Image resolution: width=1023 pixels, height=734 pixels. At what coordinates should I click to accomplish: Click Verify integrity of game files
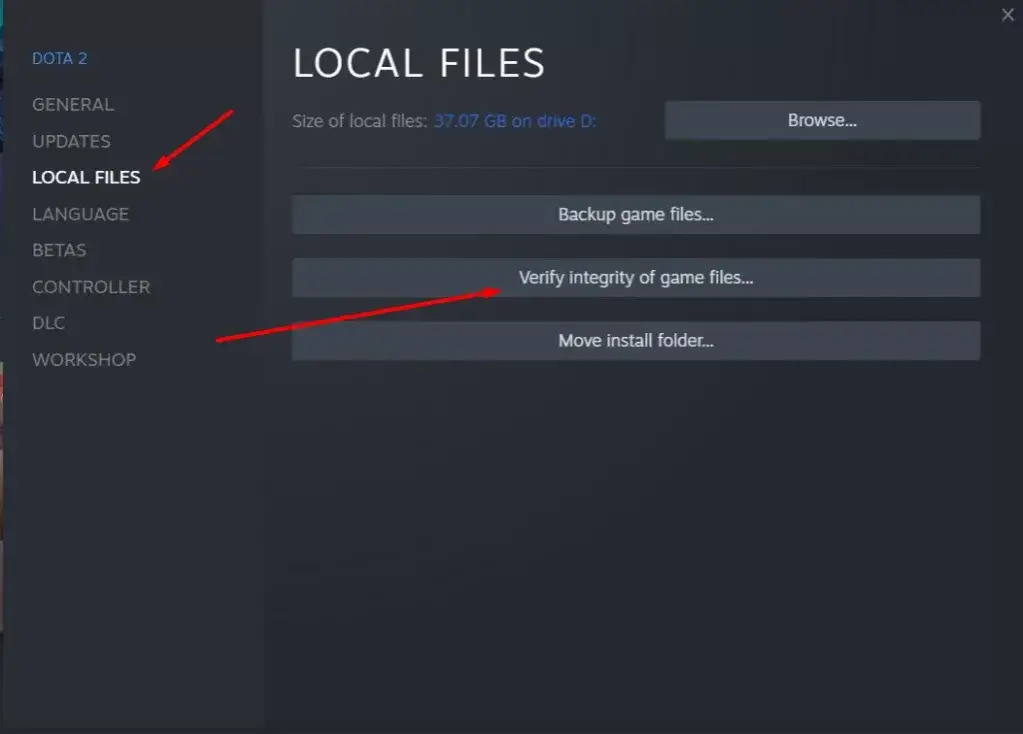coord(635,277)
